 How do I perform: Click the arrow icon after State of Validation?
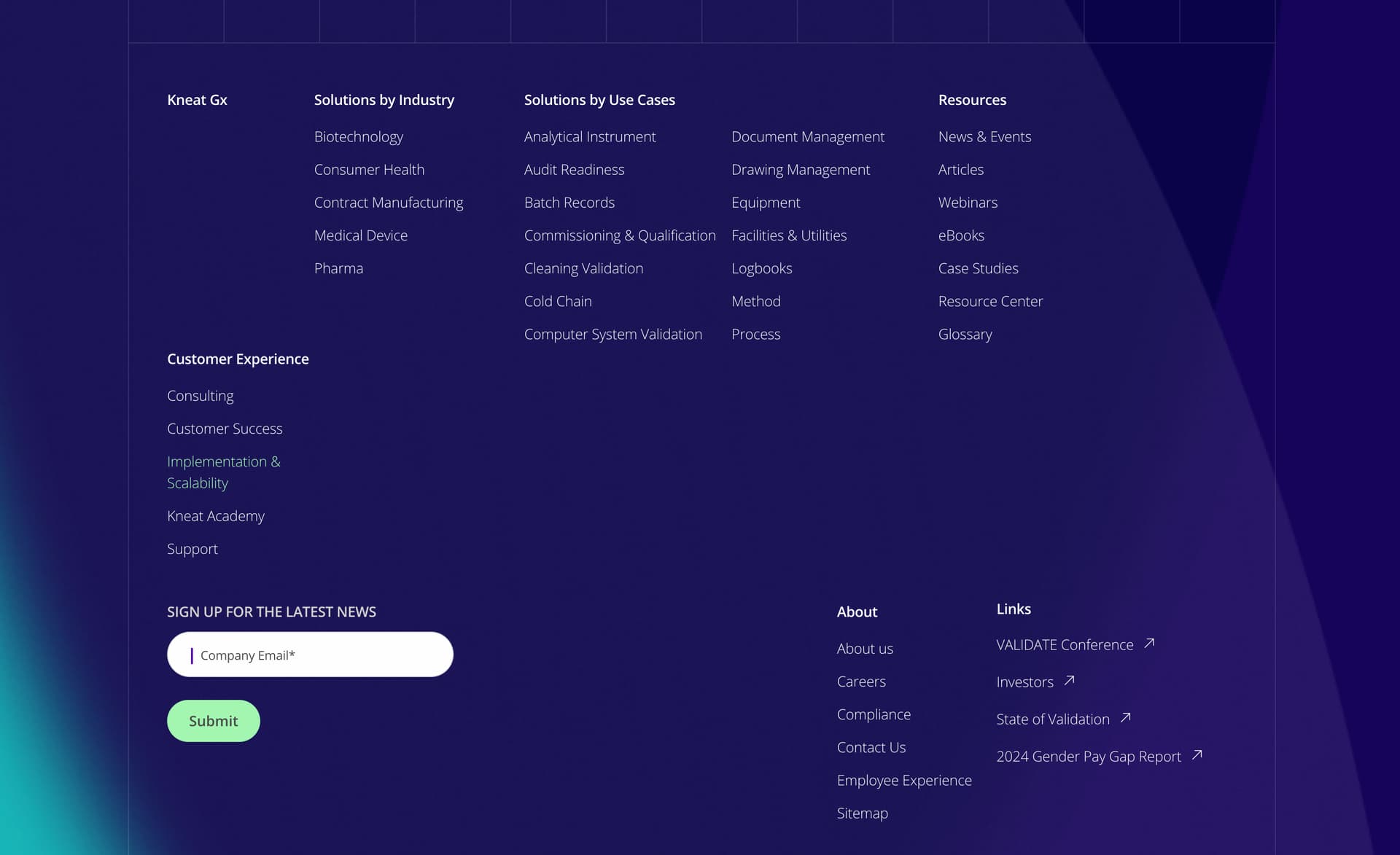click(1125, 717)
